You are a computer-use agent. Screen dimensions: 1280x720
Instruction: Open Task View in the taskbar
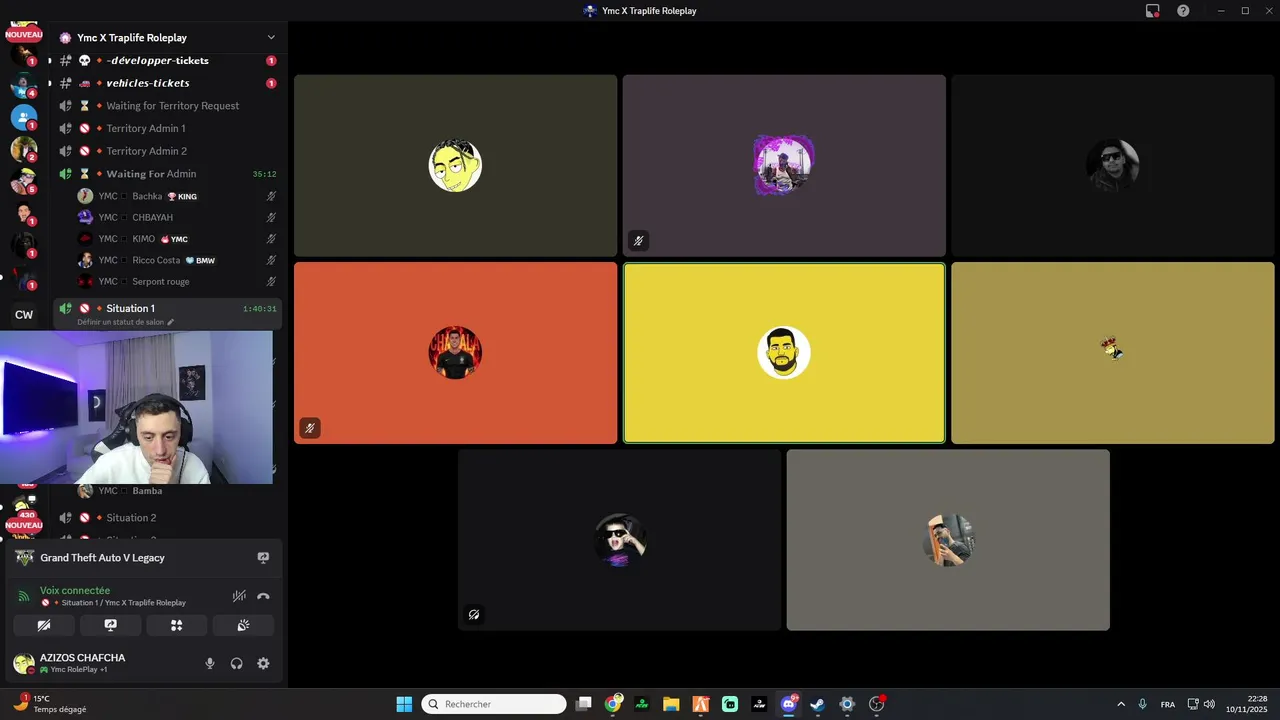tap(584, 704)
